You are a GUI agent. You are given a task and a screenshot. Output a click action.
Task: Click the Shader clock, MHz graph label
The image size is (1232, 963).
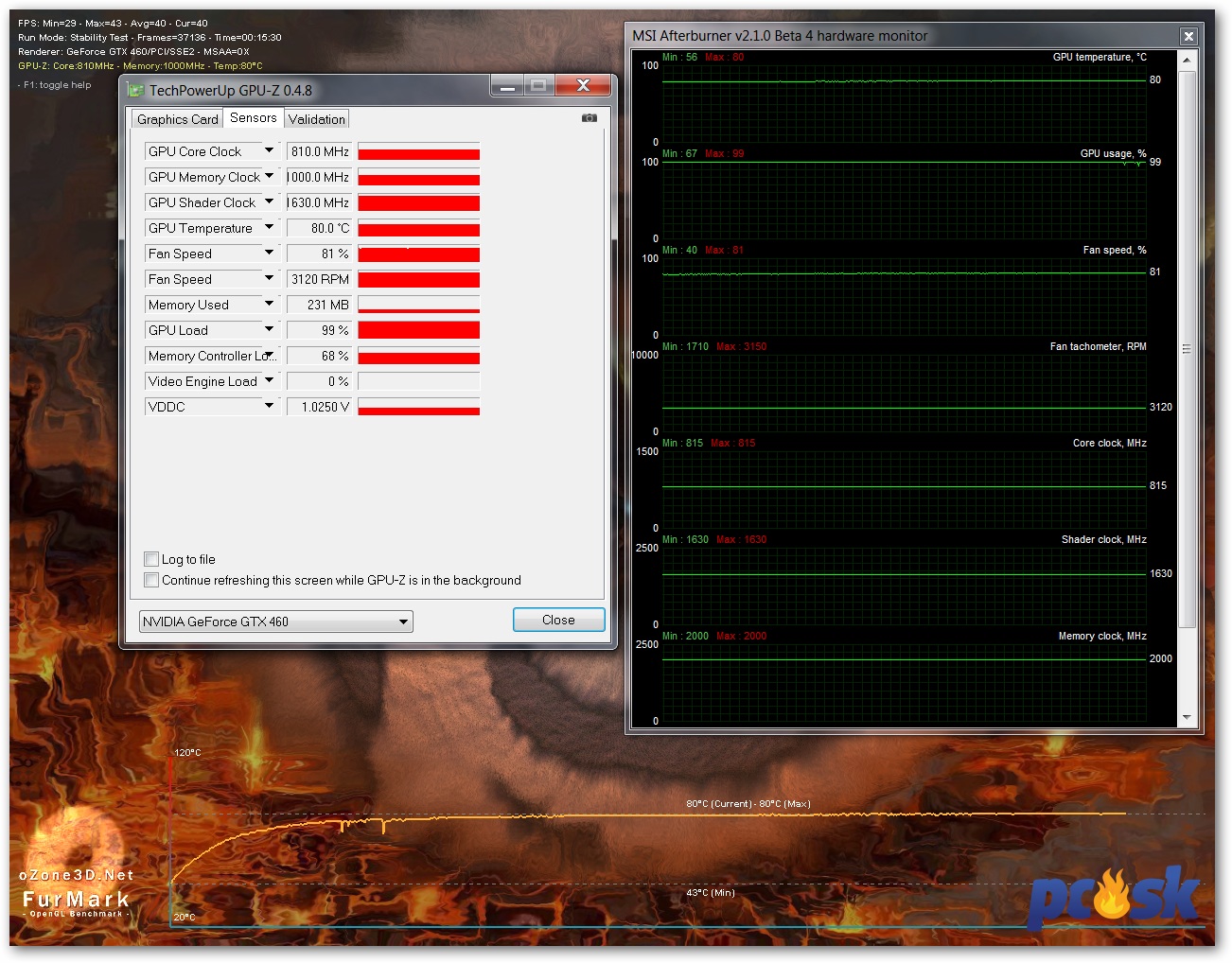[1103, 539]
